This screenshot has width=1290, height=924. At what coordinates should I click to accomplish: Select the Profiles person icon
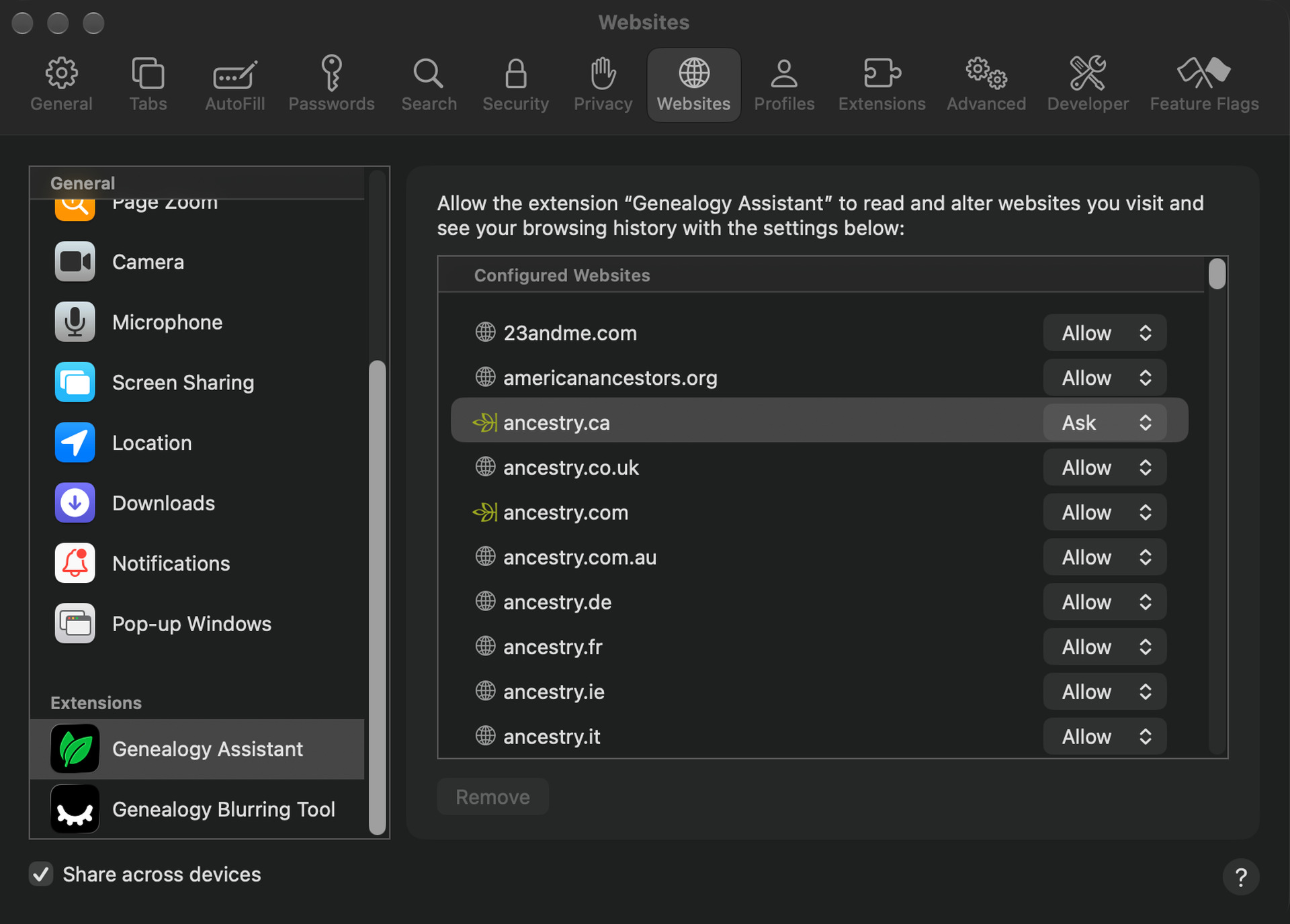coord(783,85)
